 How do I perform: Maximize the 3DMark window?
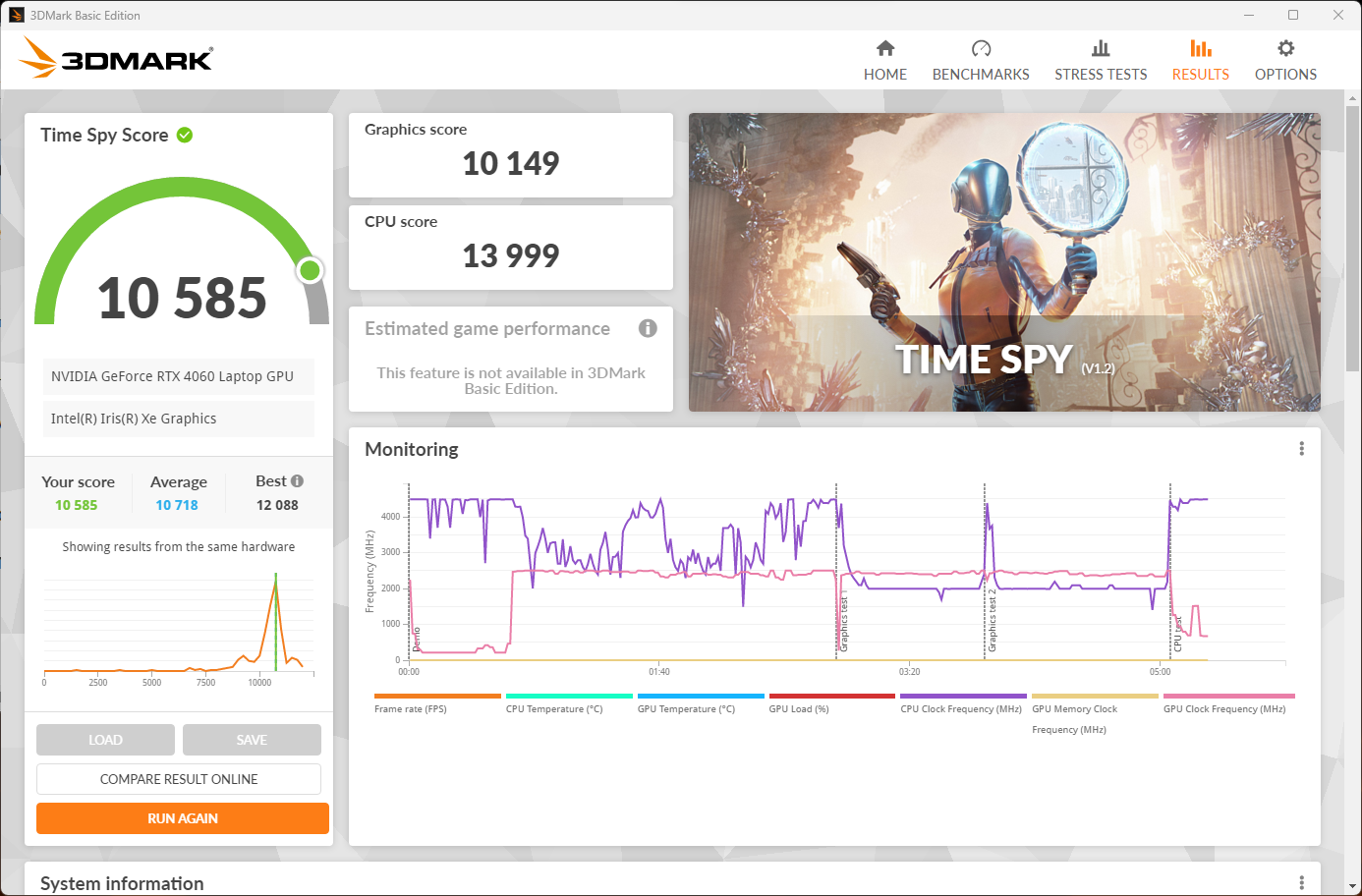click(x=1293, y=15)
